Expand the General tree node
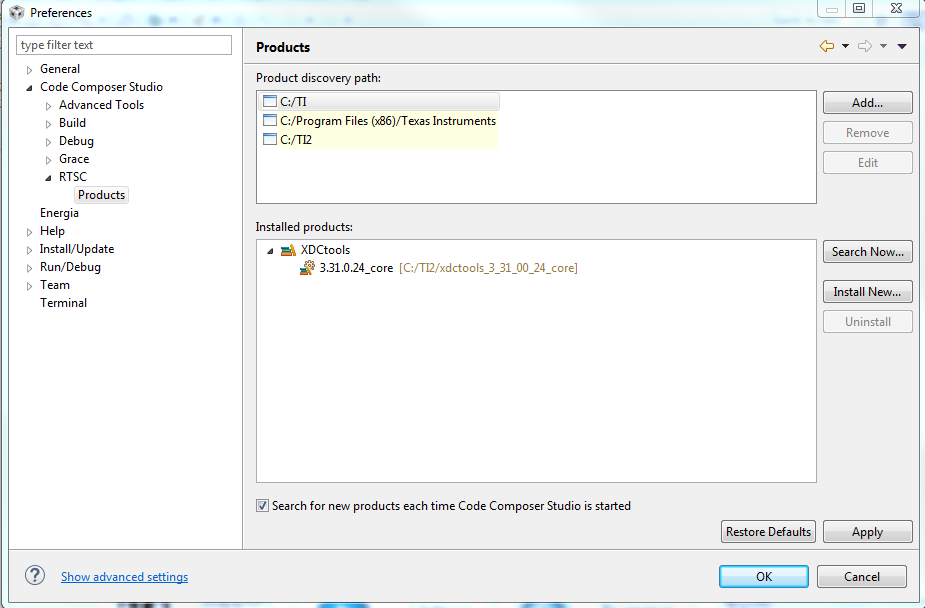The image size is (925, 608). point(29,70)
